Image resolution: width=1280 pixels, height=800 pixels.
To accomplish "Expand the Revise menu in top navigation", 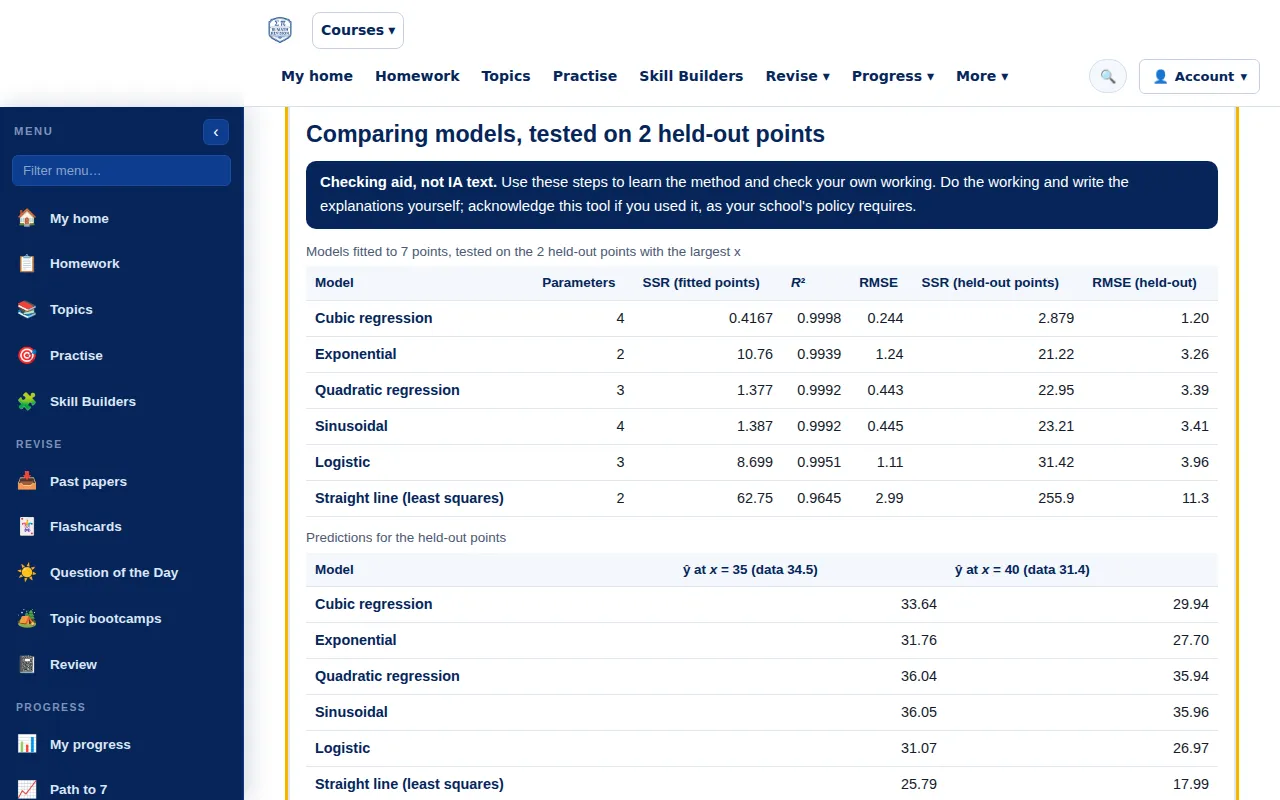I will tap(798, 76).
